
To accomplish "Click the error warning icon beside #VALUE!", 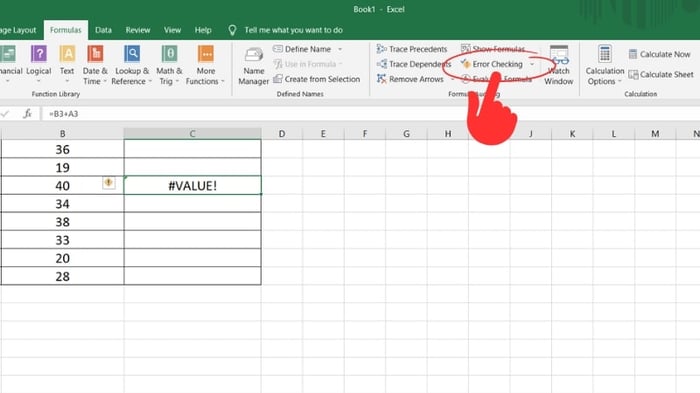I will coord(108,183).
